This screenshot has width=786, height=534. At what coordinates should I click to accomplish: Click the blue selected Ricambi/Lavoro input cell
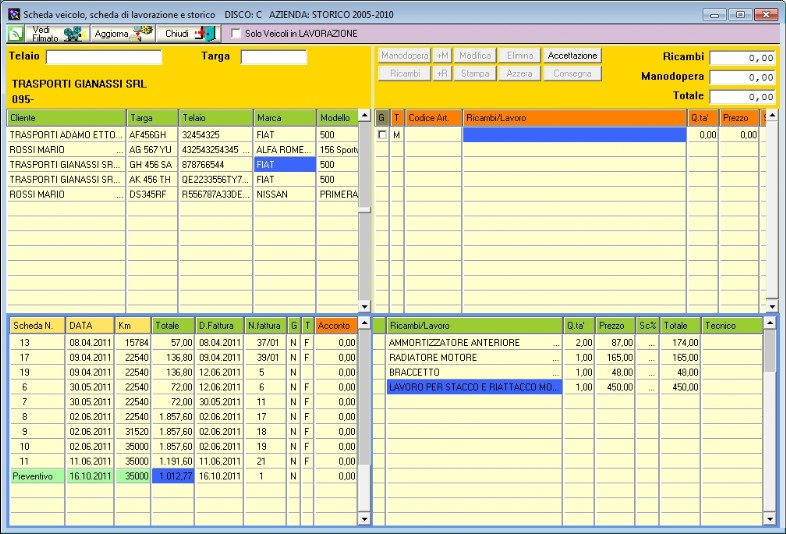[574, 135]
